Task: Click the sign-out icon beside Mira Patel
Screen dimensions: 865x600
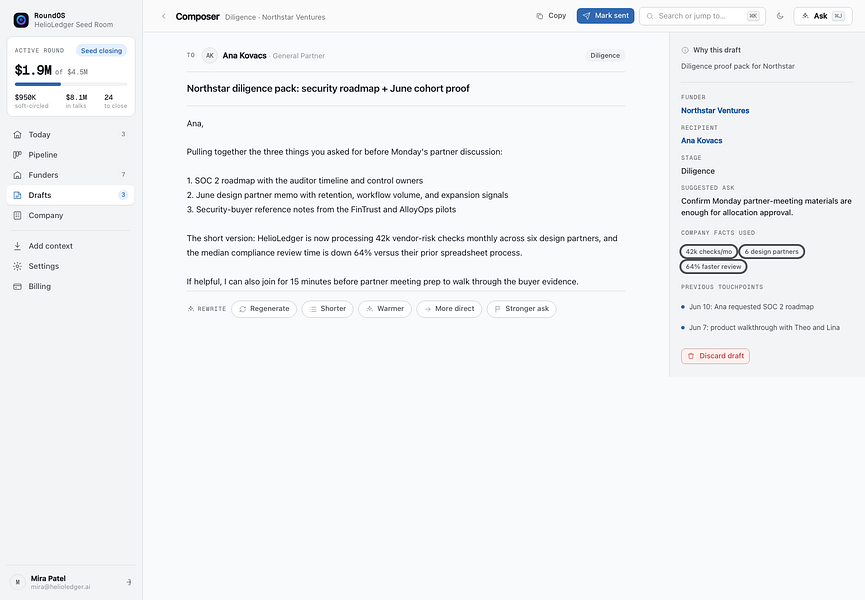Action: coord(129,582)
